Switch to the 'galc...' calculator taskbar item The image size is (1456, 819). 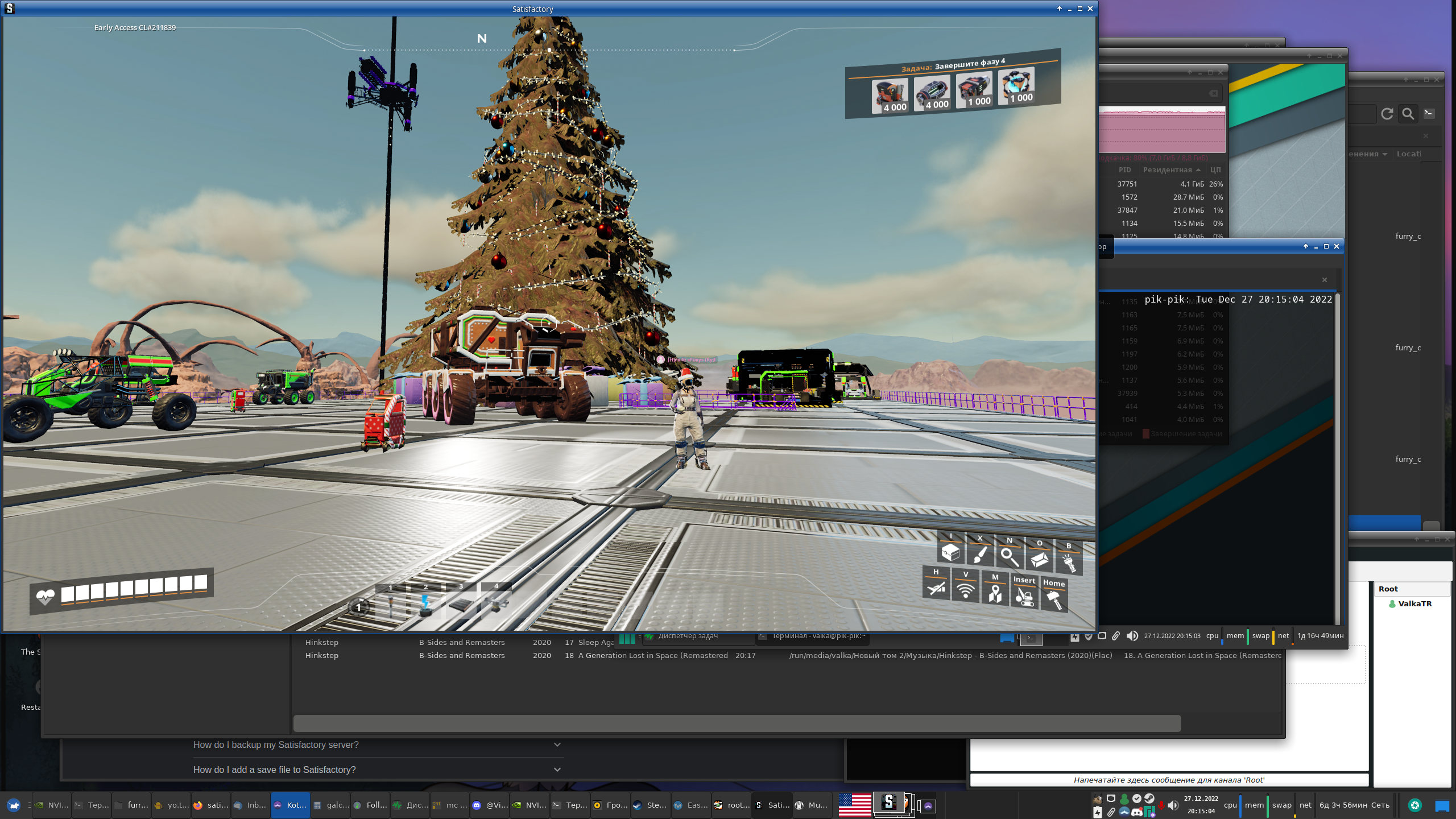pos(330,805)
